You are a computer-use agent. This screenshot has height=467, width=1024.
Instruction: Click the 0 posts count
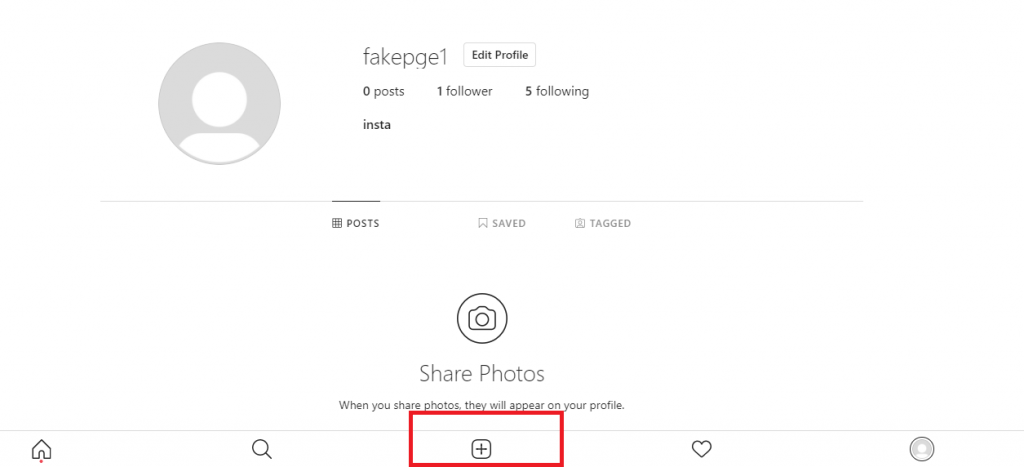[384, 92]
